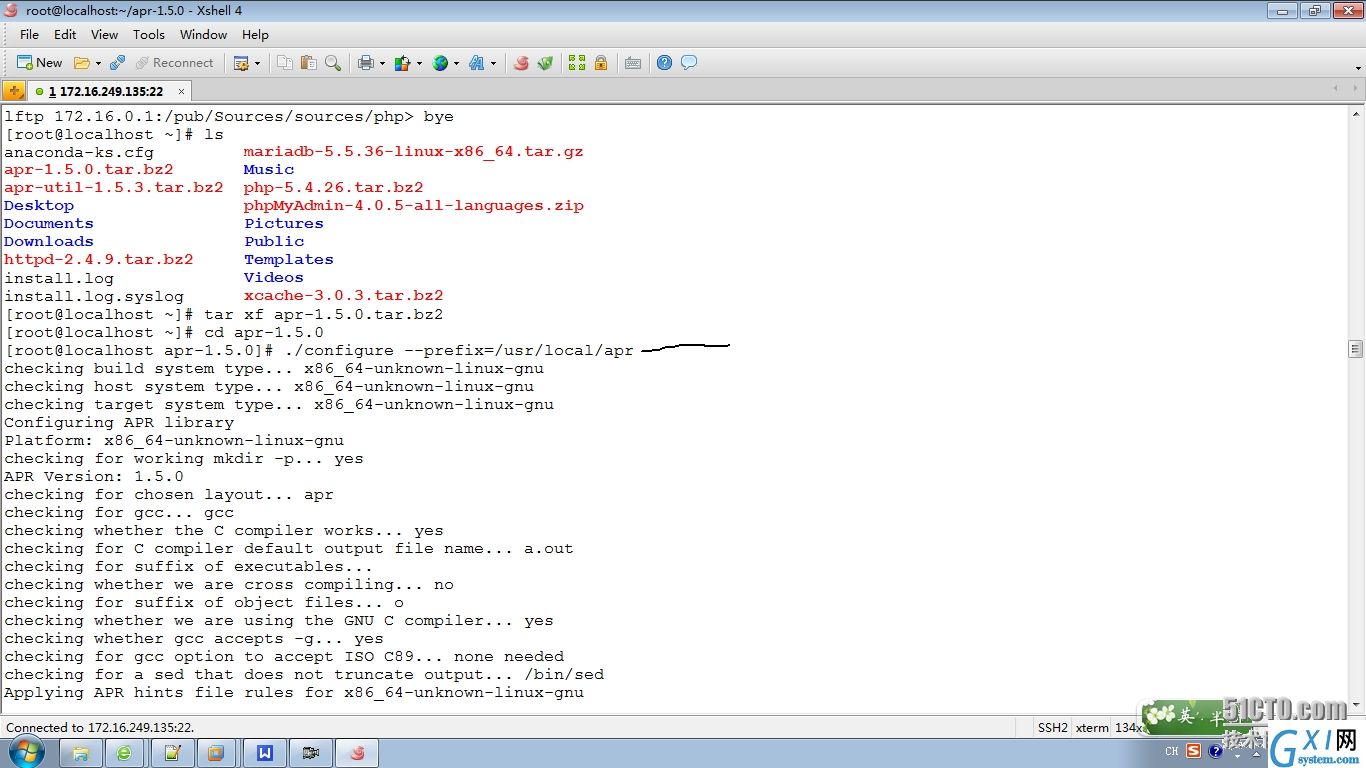
Task: Open the green browser icon in taskbar
Action: pyautogui.click(x=125, y=753)
